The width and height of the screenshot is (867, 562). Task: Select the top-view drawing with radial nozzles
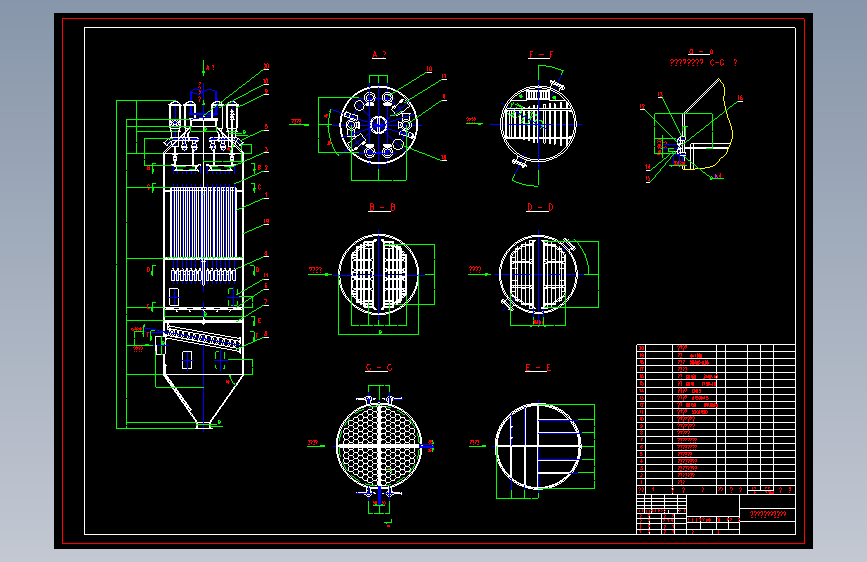379,125
